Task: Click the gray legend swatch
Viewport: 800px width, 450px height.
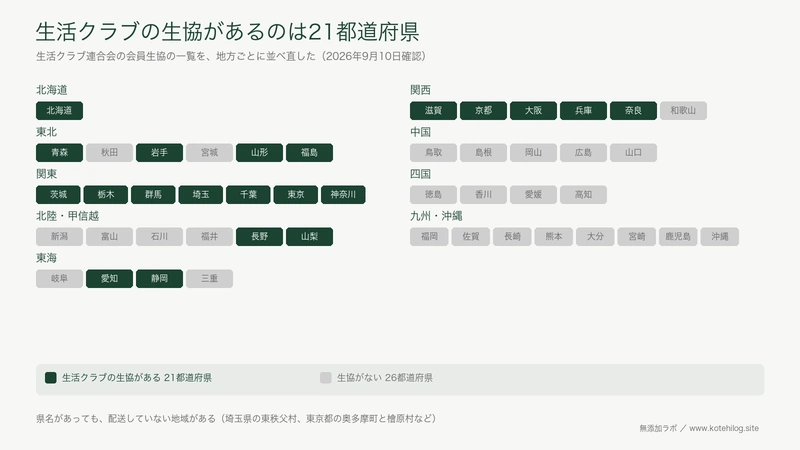Action: tap(326, 378)
